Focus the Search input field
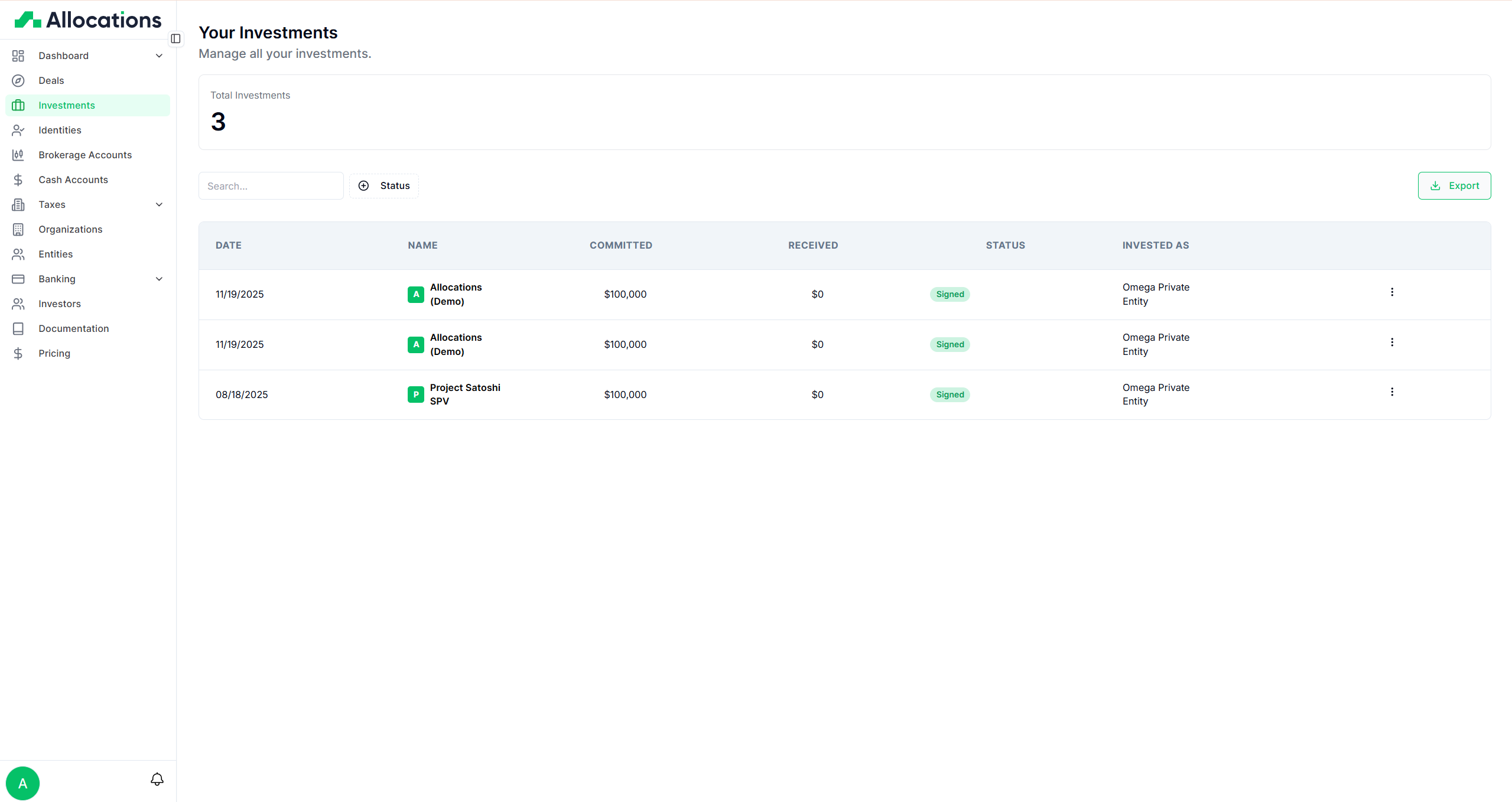 [271, 186]
